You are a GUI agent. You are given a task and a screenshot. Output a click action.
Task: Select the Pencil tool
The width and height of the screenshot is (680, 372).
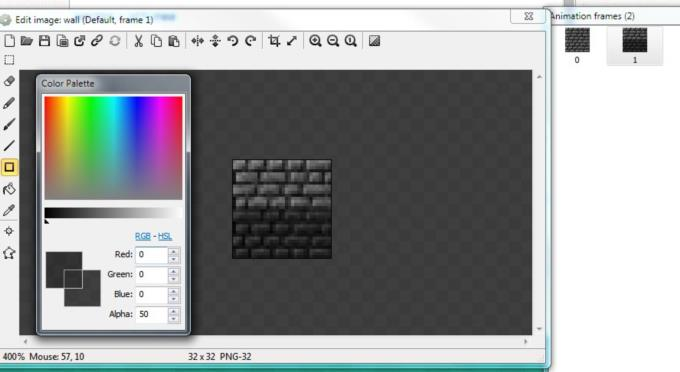click(9, 103)
